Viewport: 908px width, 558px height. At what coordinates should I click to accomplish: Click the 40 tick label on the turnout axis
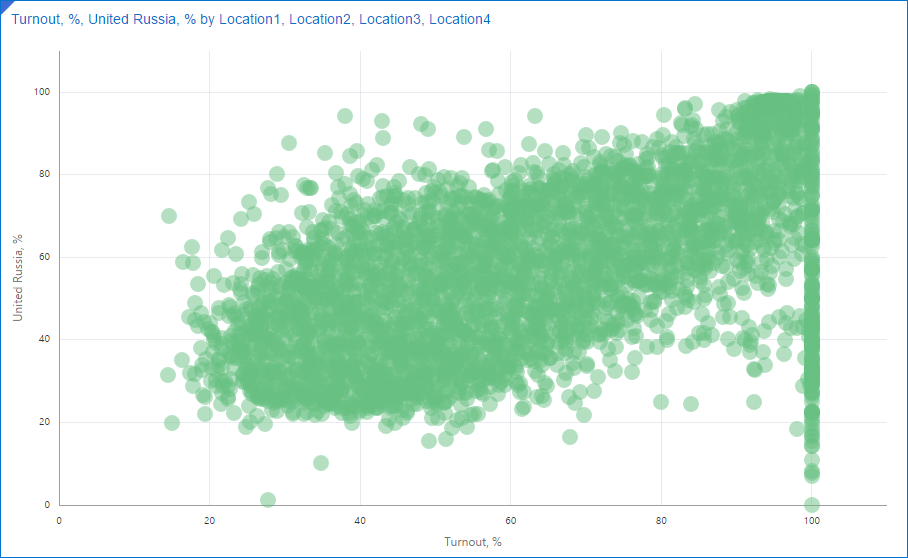pyautogui.click(x=360, y=521)
